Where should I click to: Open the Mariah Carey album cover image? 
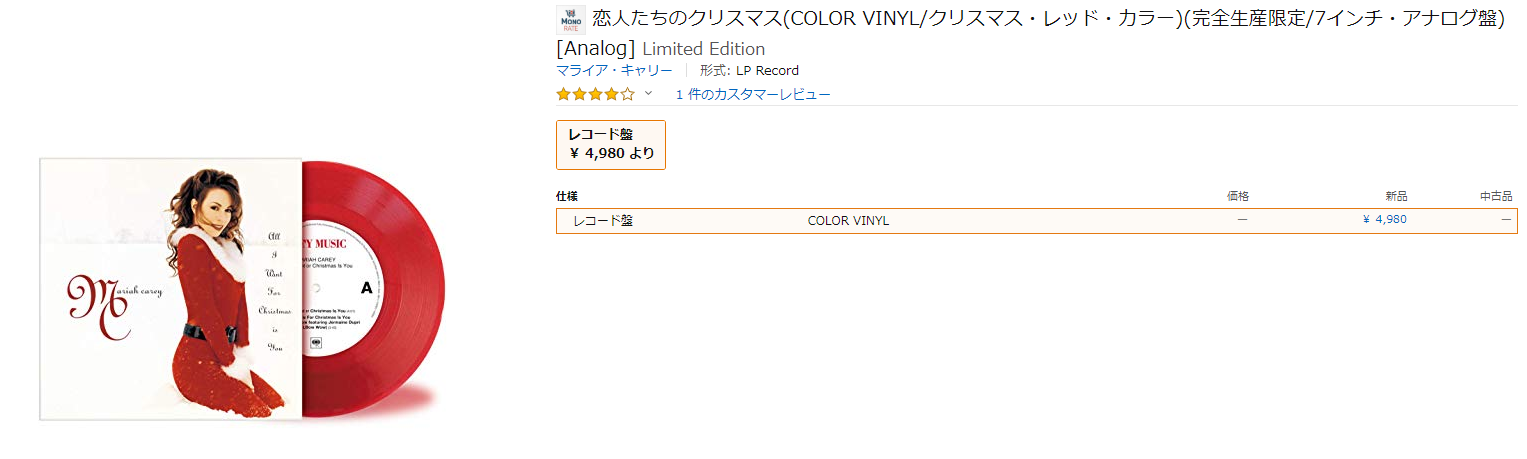click(170, 289)
